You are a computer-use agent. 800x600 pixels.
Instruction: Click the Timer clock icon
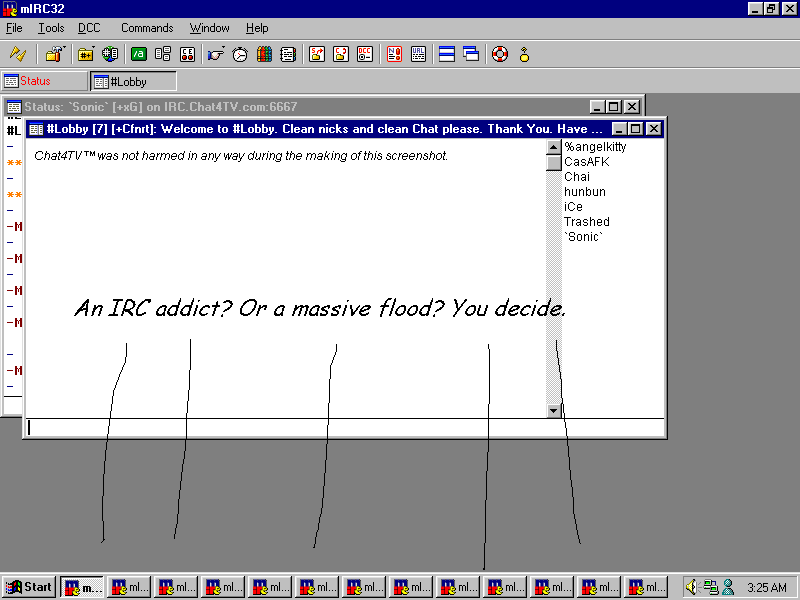coord(240,54)
